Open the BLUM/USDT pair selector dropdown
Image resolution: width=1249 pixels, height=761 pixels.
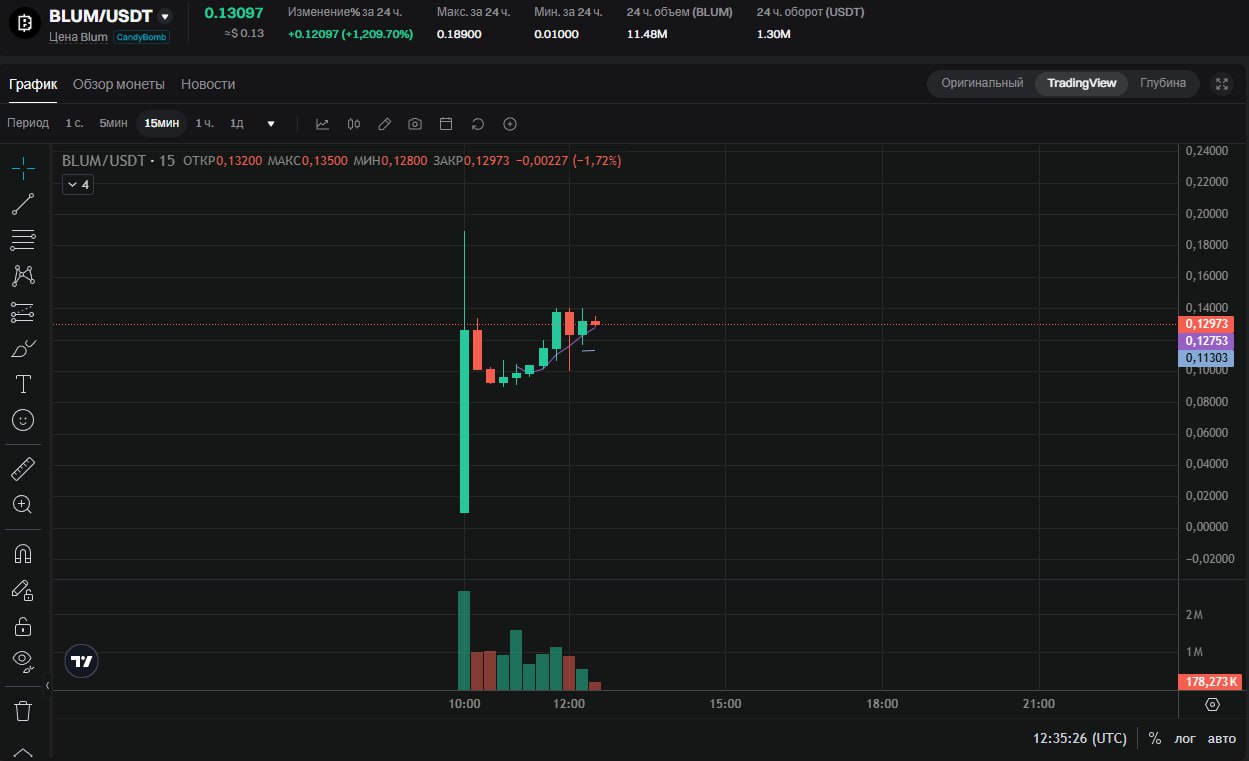pyautogui.click(x=165, y=16)
